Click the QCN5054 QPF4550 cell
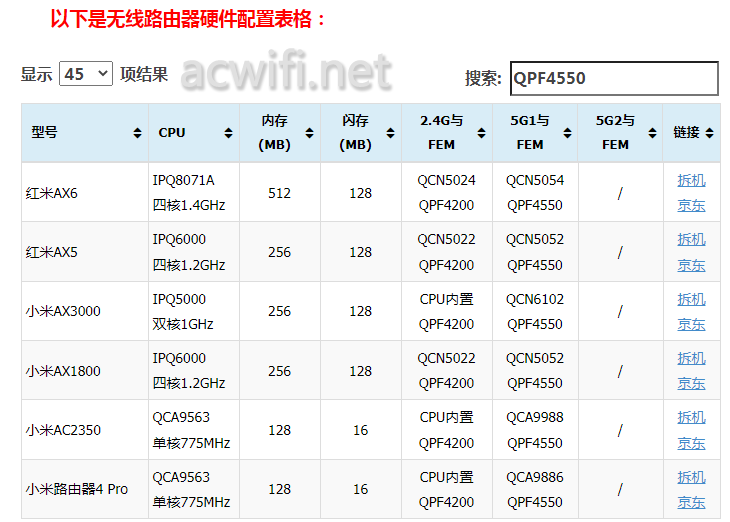 point(535,192)
